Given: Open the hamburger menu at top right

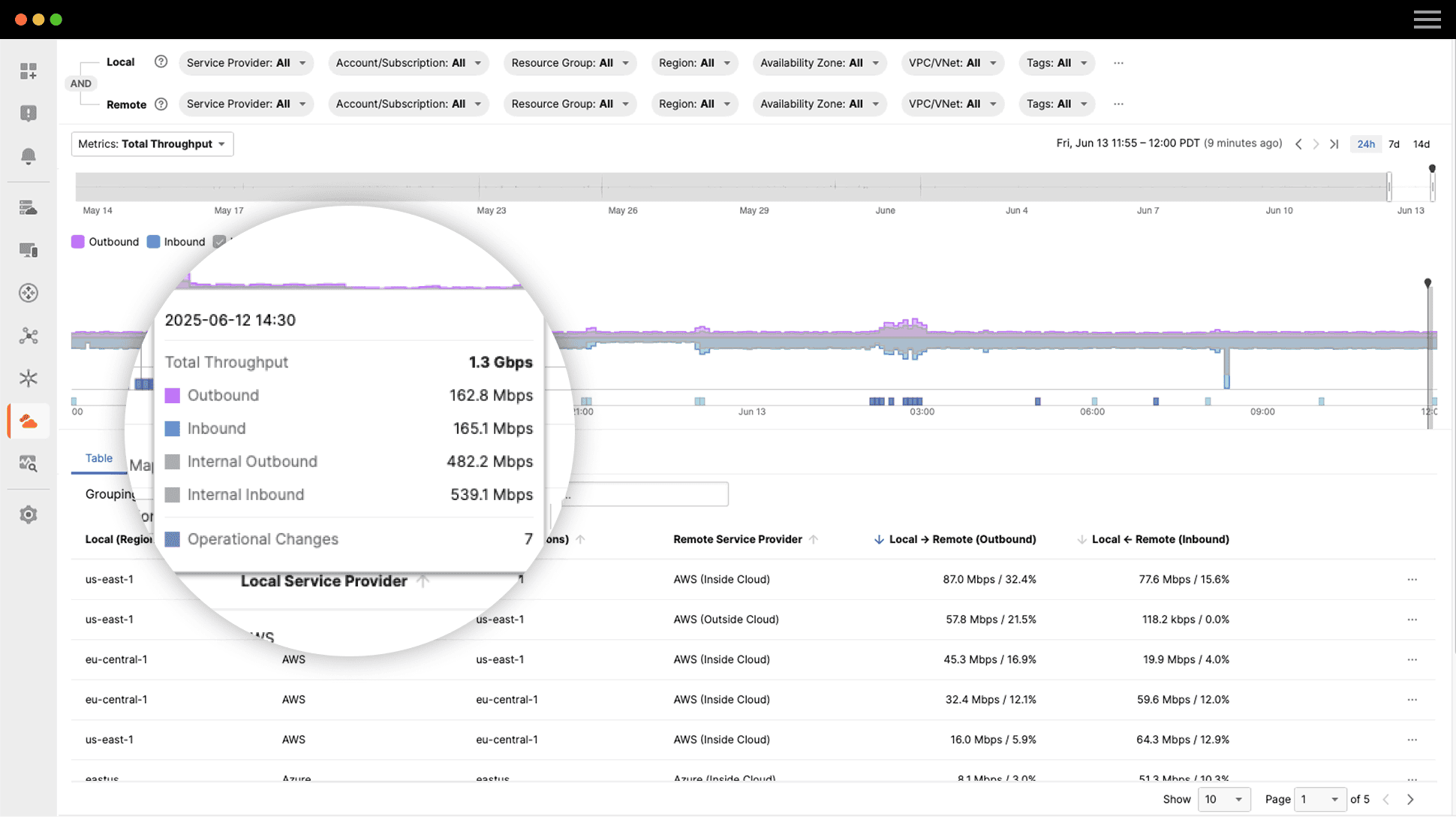Looking at the screenshot, I should coord(1427,20).
